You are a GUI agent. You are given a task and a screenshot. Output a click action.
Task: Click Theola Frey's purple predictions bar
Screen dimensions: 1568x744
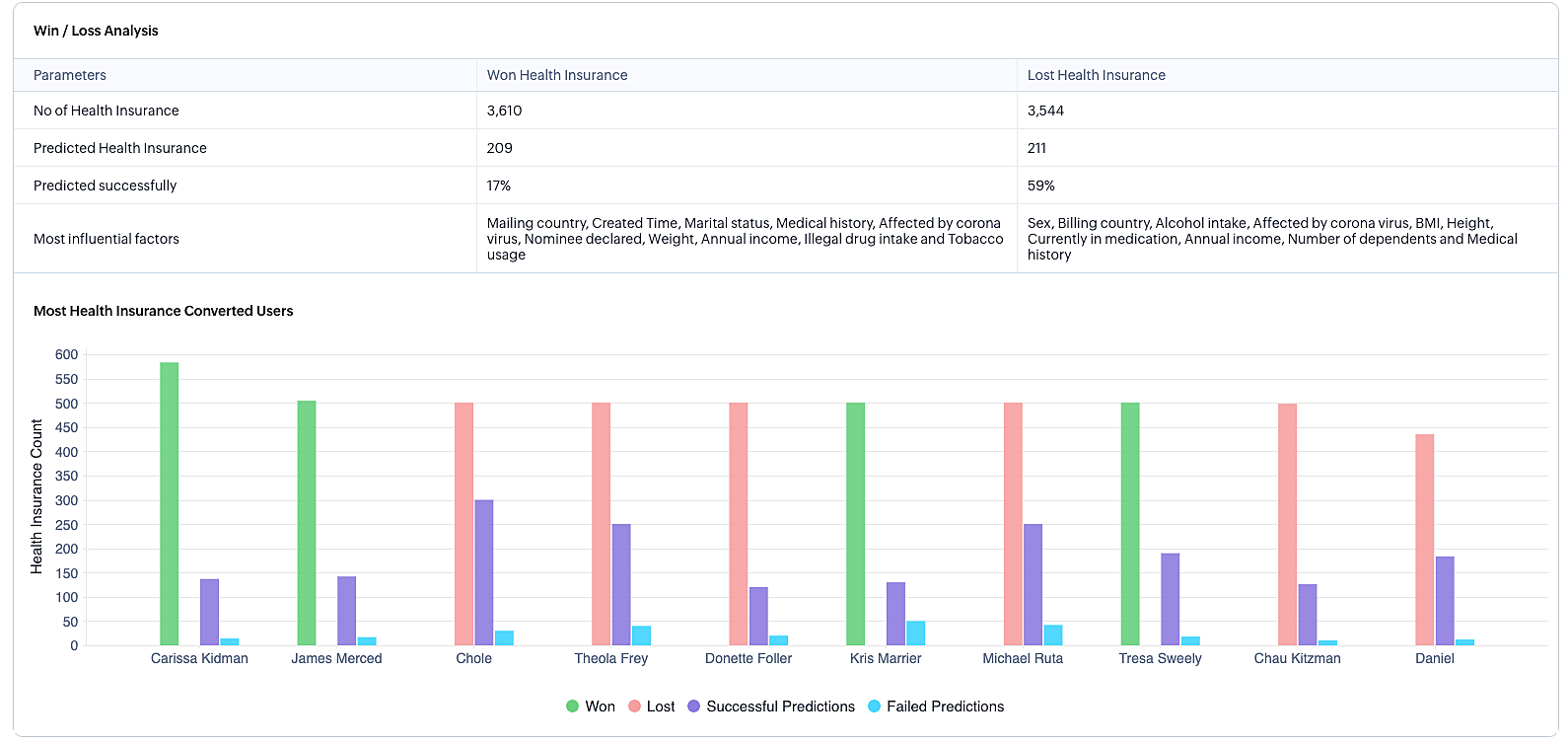click(621, 584)
